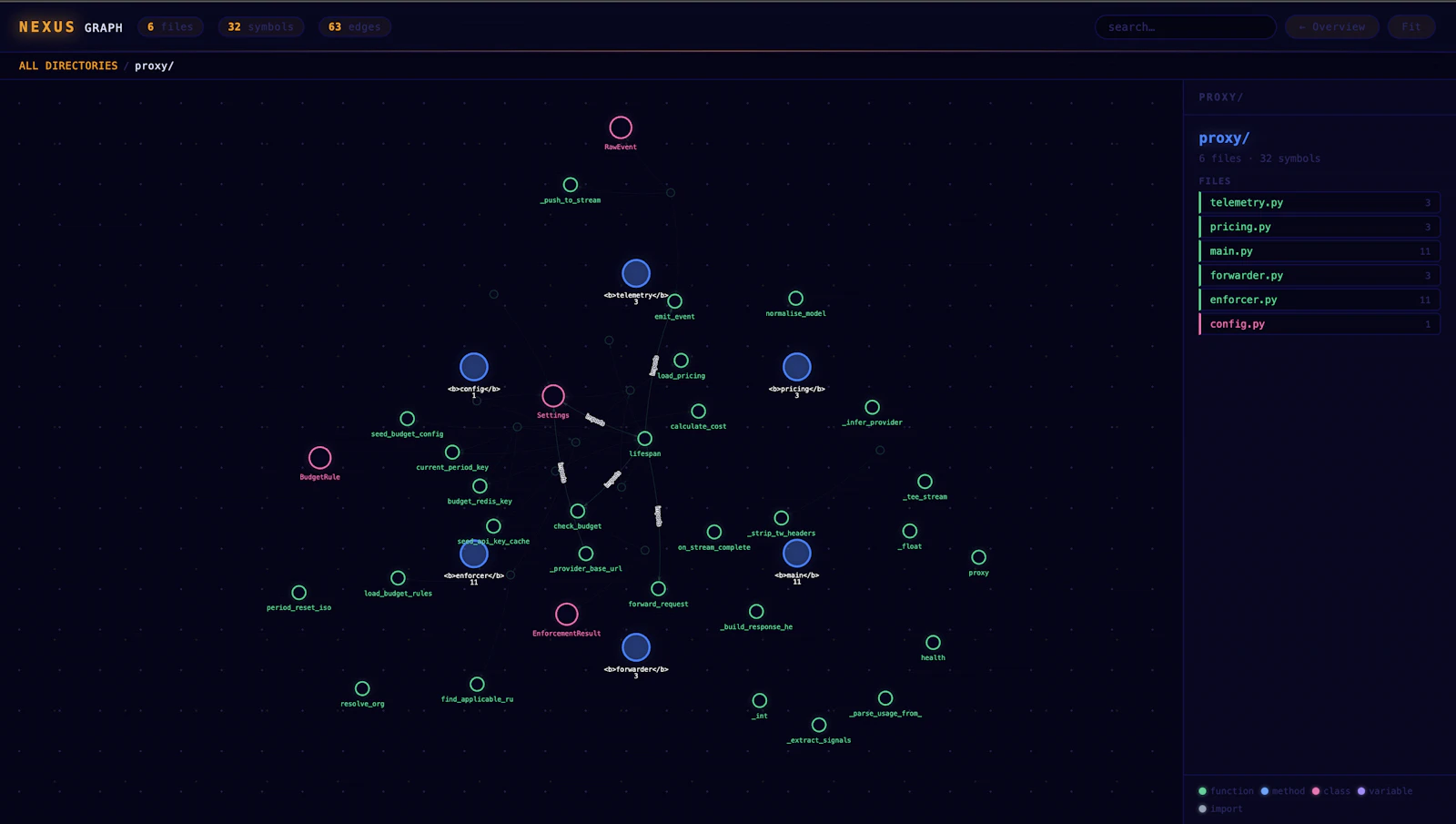The height and width of the screenshot is (824, 1456).
Task: Open forwarder.py in the files list
Action: click(x=1319, y=275)
